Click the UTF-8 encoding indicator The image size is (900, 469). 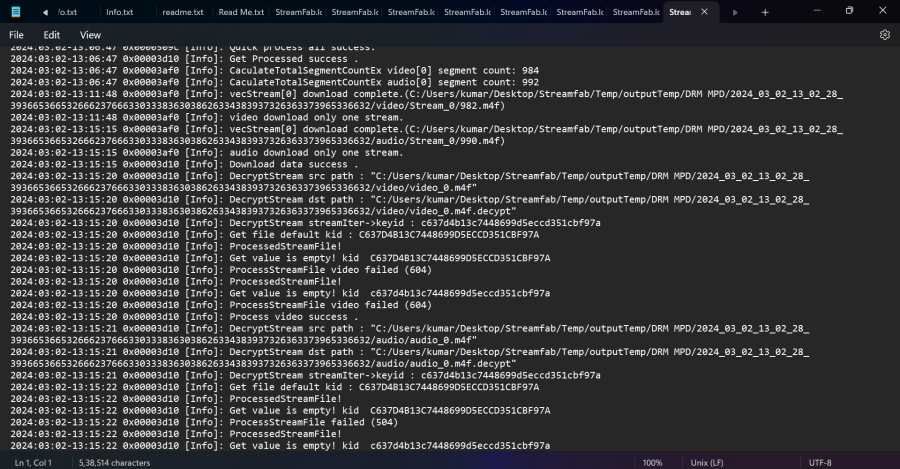click(820, 463)
